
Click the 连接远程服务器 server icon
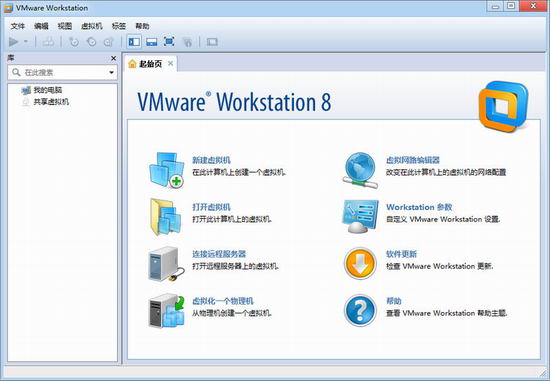pyautogui.click(x=166, y=264)
